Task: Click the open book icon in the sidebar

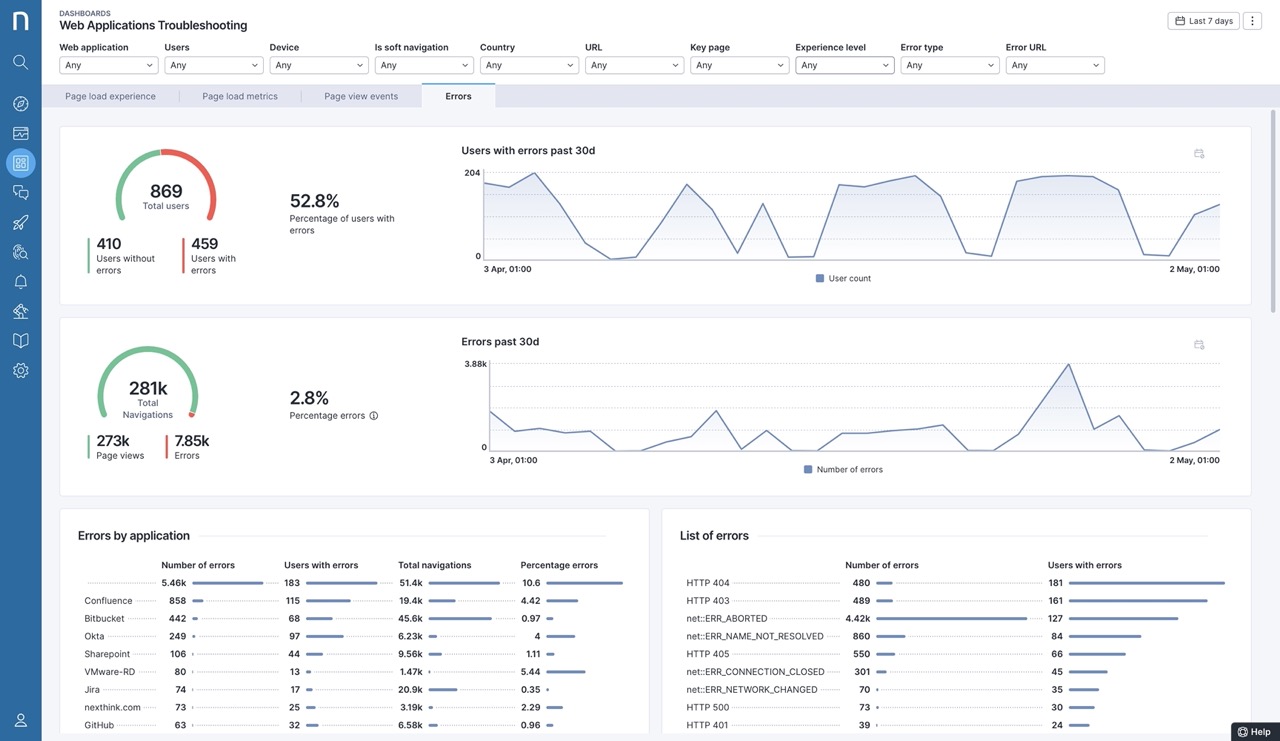Action: click(x=20, y=341)
